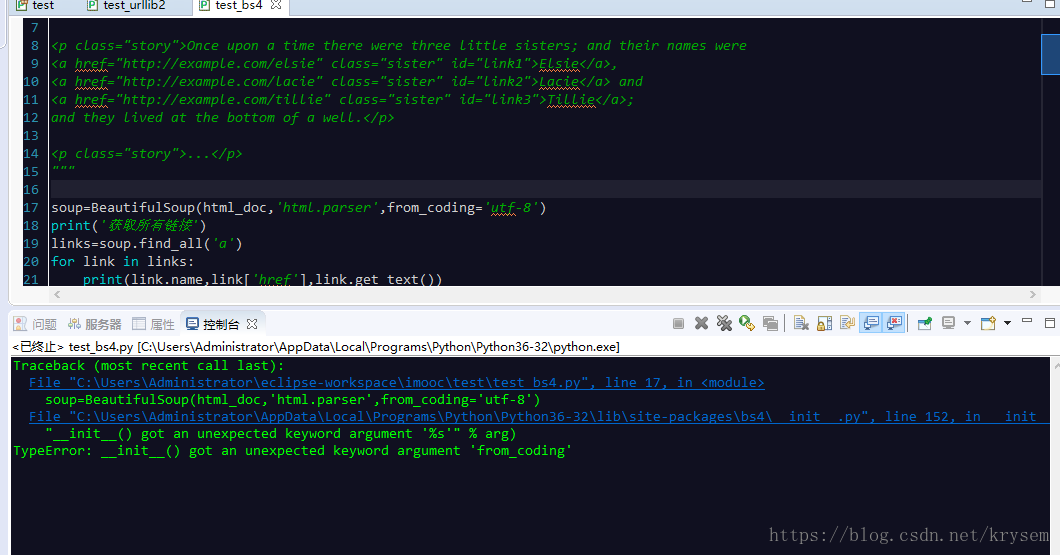The image size is (1060, 555).
Task: Click the print(link.name,...) line 21
Action: click(262, 279)
